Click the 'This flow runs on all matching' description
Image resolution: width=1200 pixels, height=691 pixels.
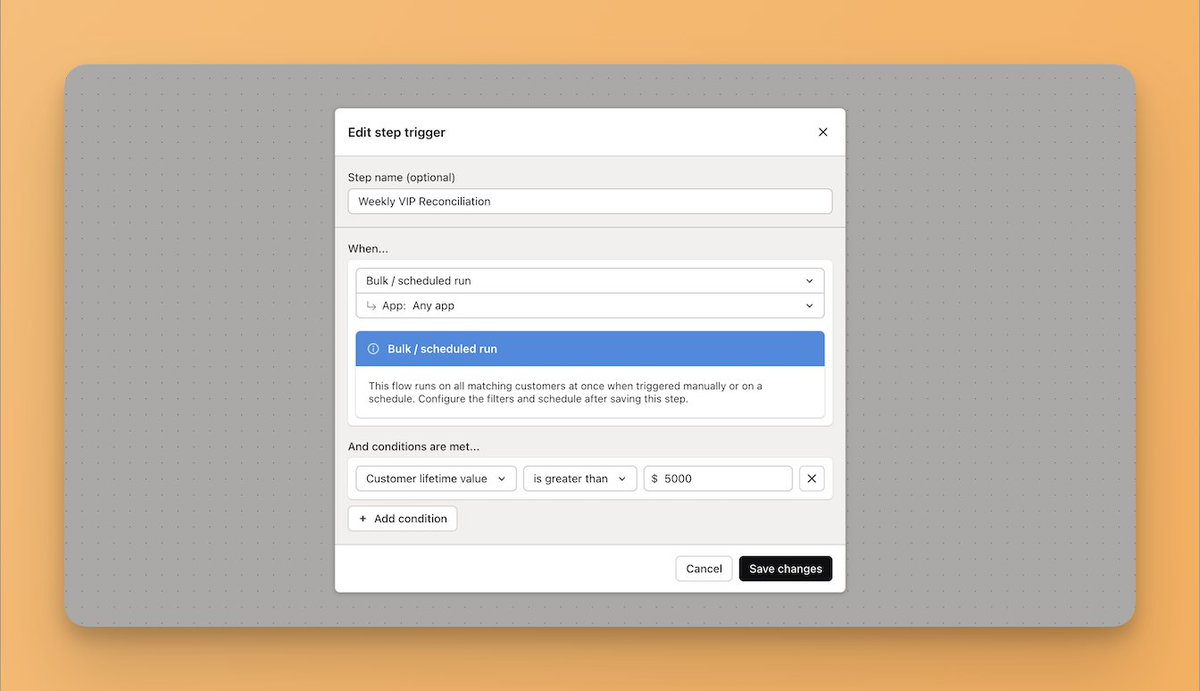click(565, 392)
